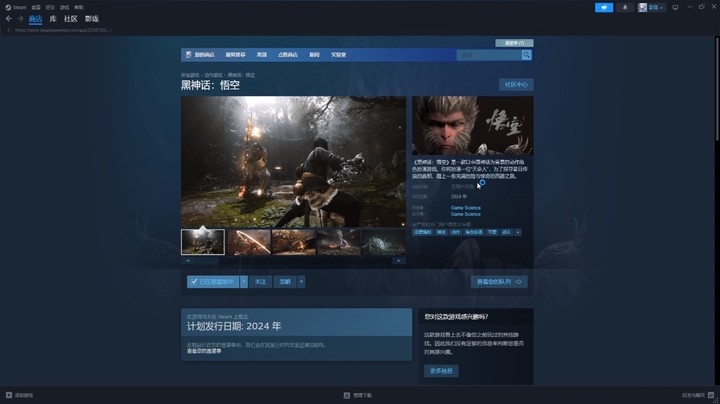Open the 好友 menu
Screen dimensions: 720x404
[50, 7]
